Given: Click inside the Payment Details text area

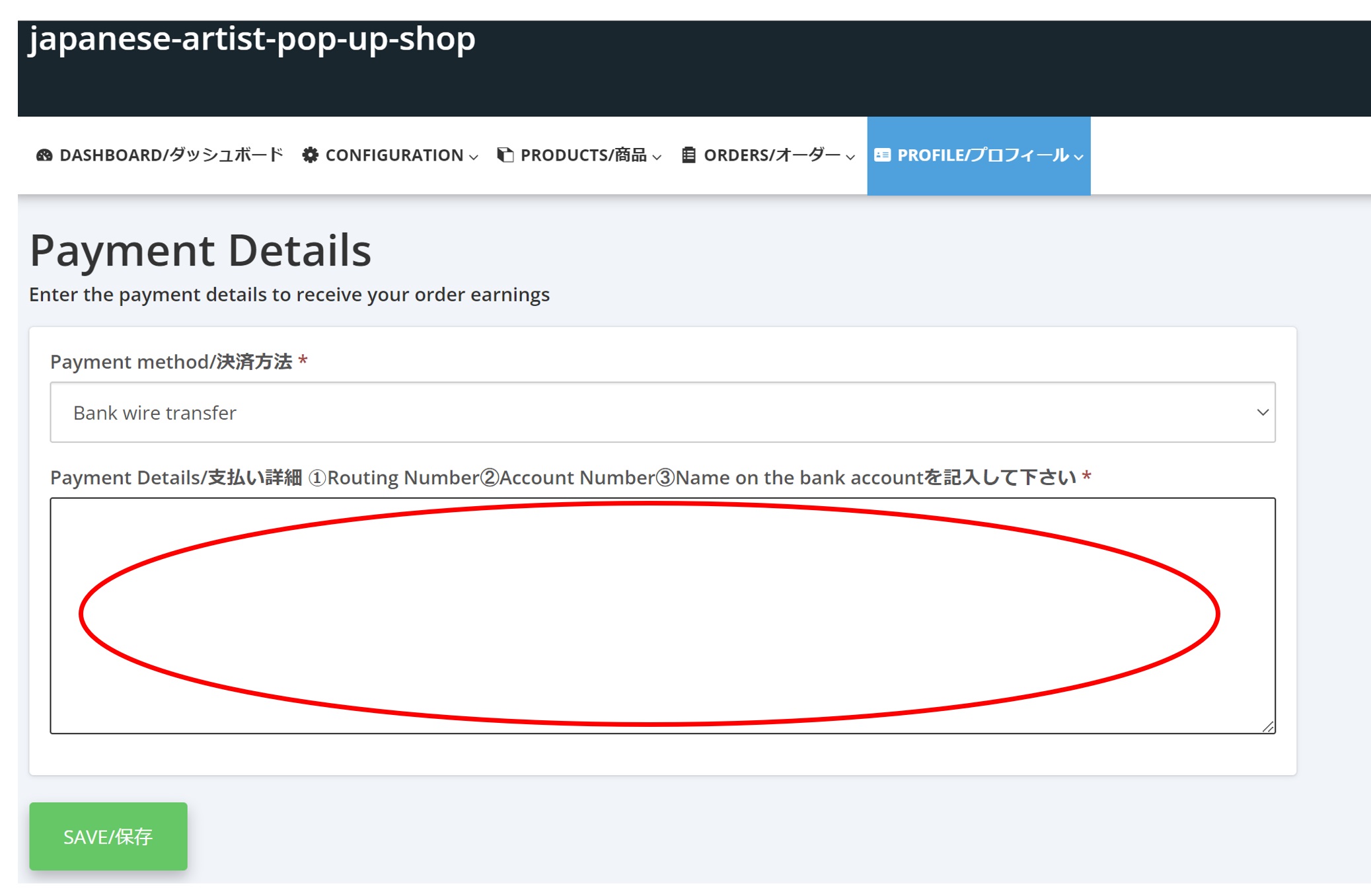Looking at the screenshot, I should pyautogui.click(x=662, y=615).
